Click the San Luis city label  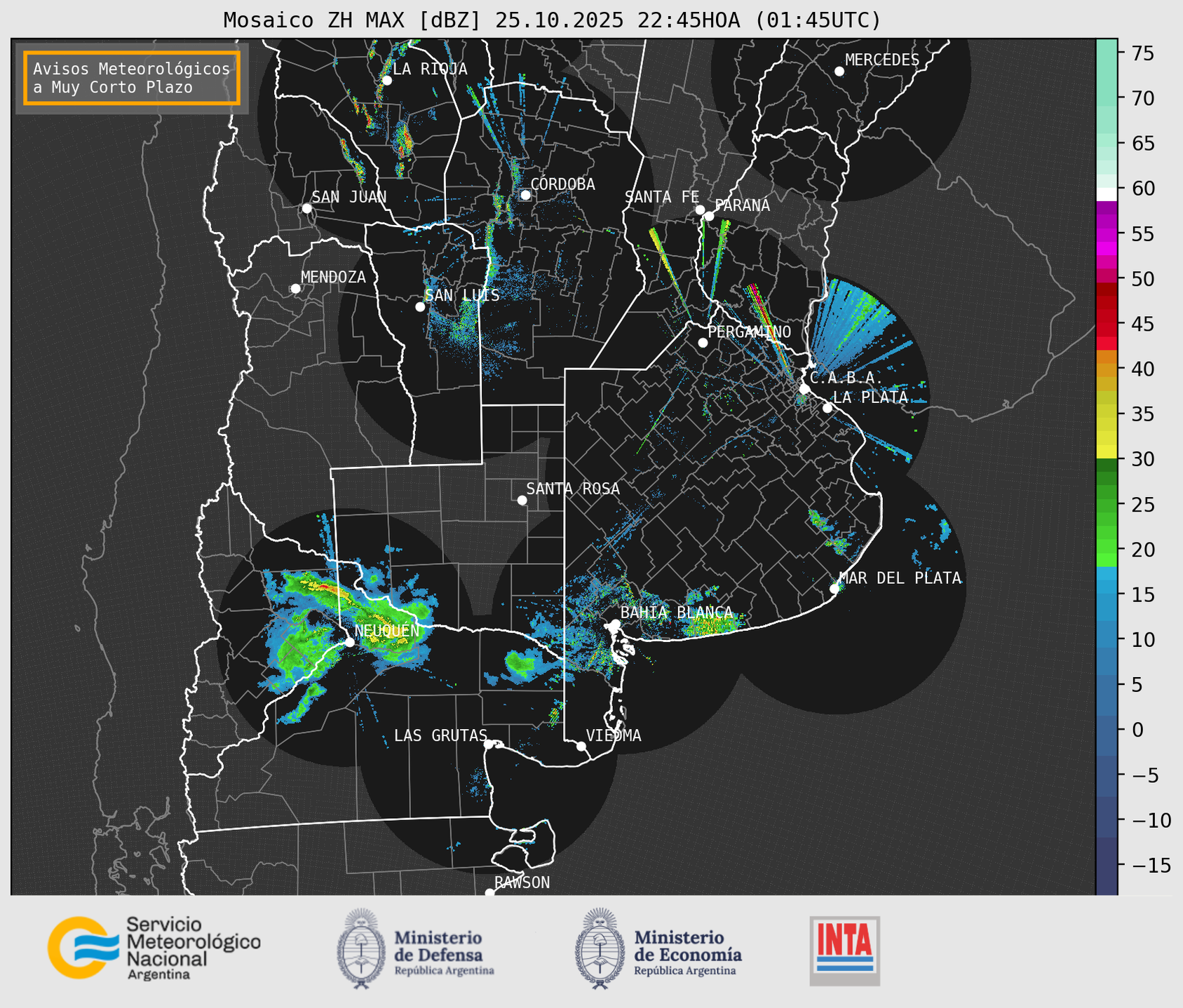[x=462, y=295]
